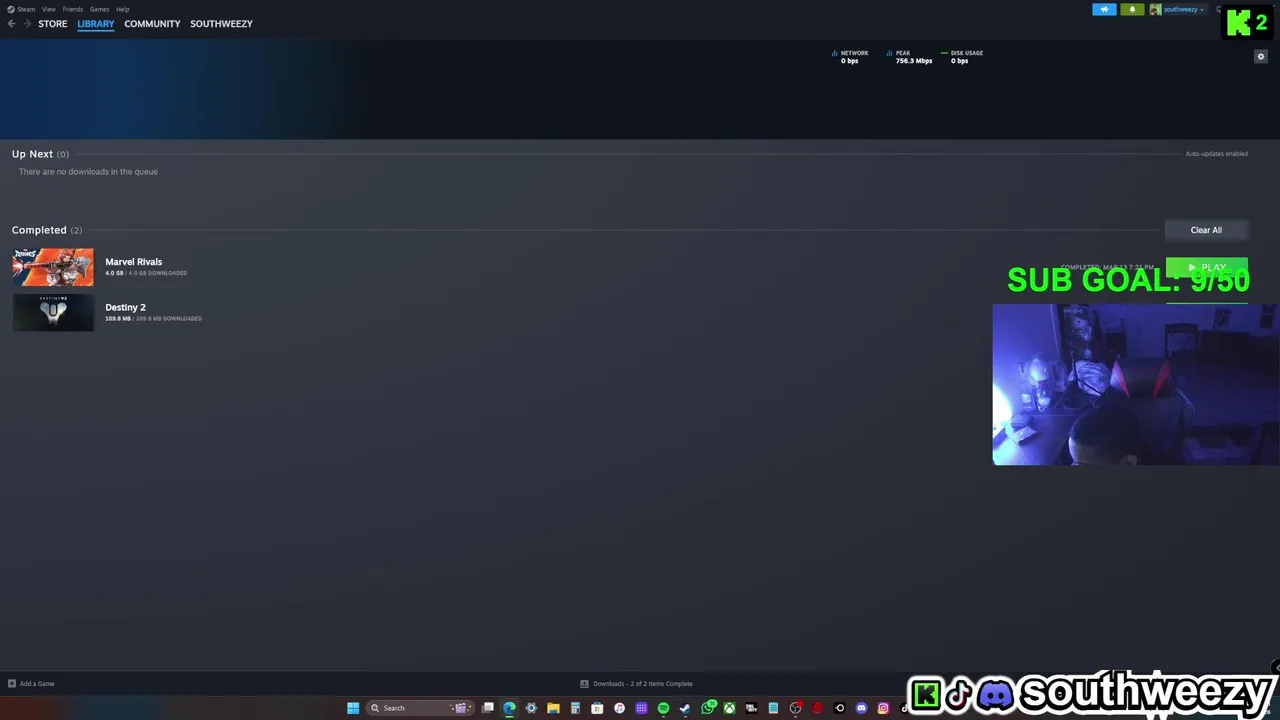Screen dimensions: 1280x720
Task: Open Instagram from taskbar
Action: coord(883,708)
